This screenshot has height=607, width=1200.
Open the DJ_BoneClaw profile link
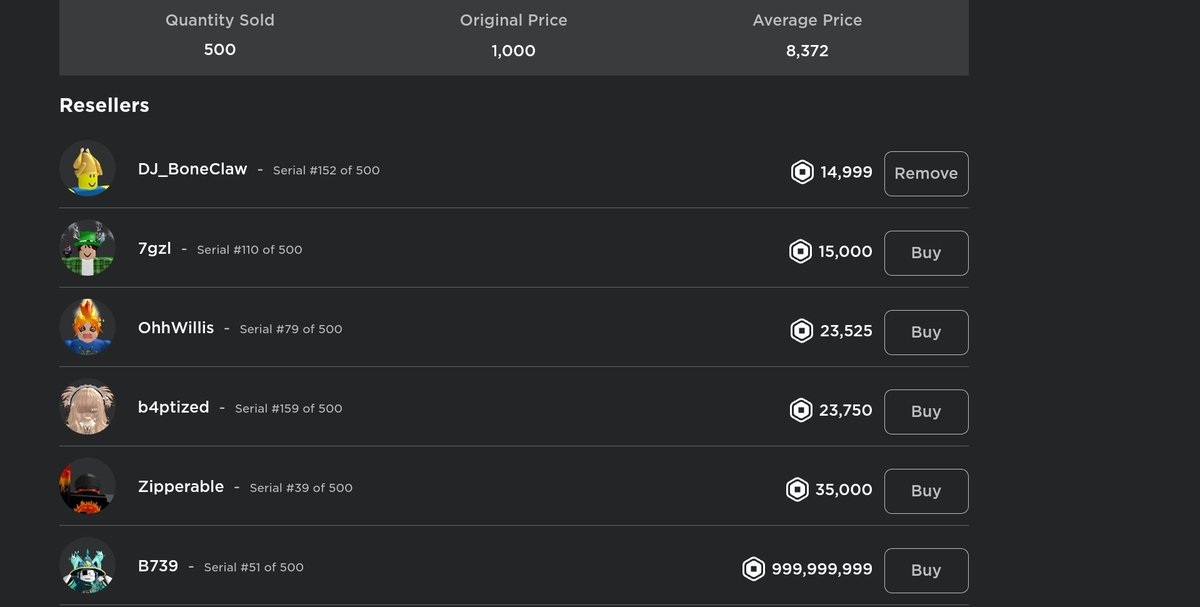pyautogui.click(x=192, y=169)
